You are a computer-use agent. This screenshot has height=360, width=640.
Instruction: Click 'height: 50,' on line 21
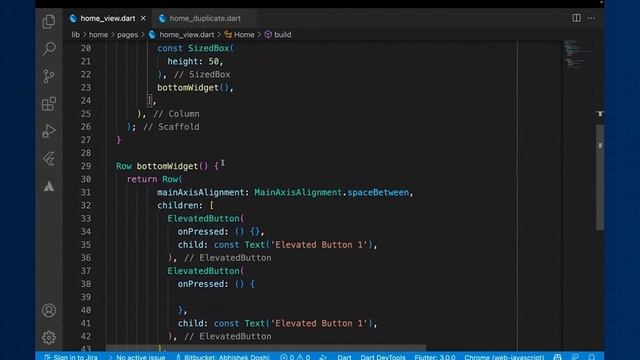click(196, 62)
